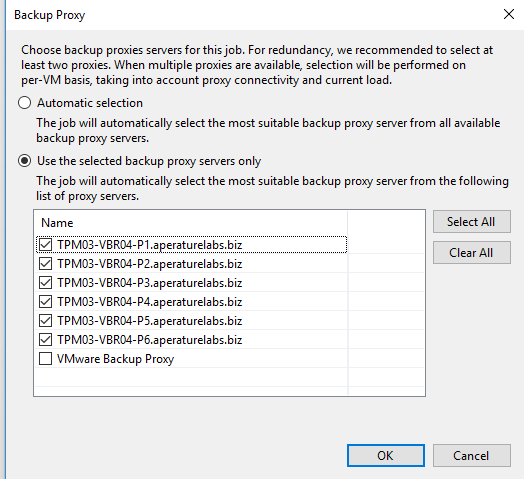Close the Backup Proxy dialog
Screen dimensions: 524x479
click(x=509, y=14)
